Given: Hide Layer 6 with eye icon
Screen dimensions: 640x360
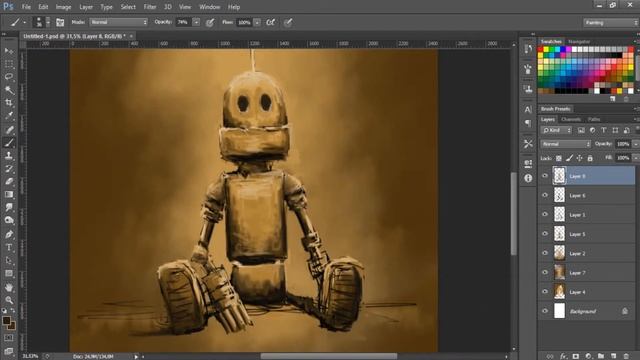Looking at the screenshot, I should (x=545, y=195).
